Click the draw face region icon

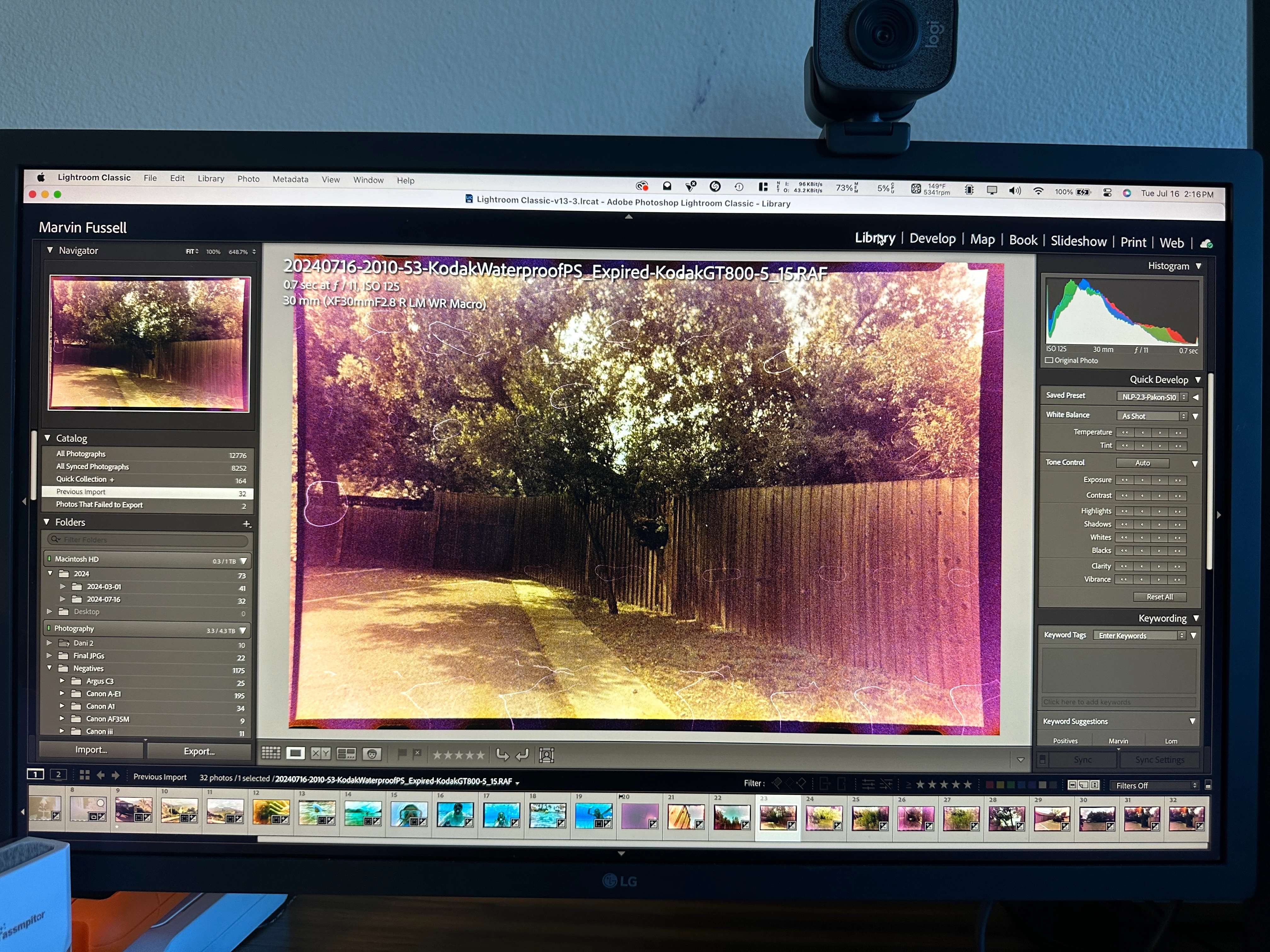click(x=546, y=755)
